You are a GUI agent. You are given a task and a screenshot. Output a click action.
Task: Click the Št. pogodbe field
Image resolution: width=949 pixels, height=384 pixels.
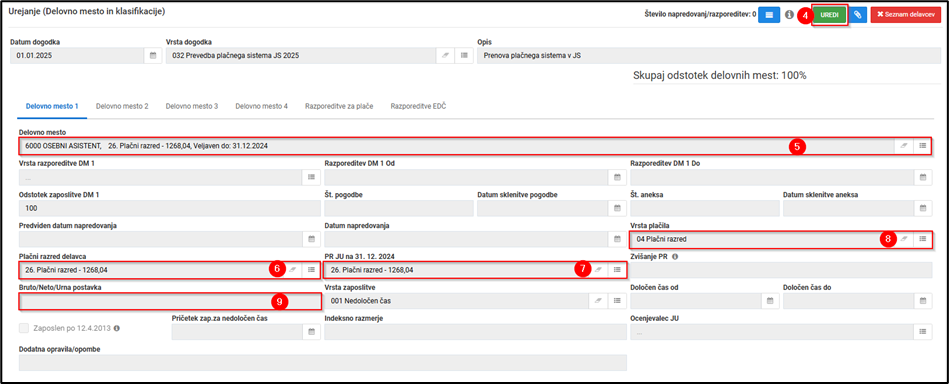tap(399, 208)
